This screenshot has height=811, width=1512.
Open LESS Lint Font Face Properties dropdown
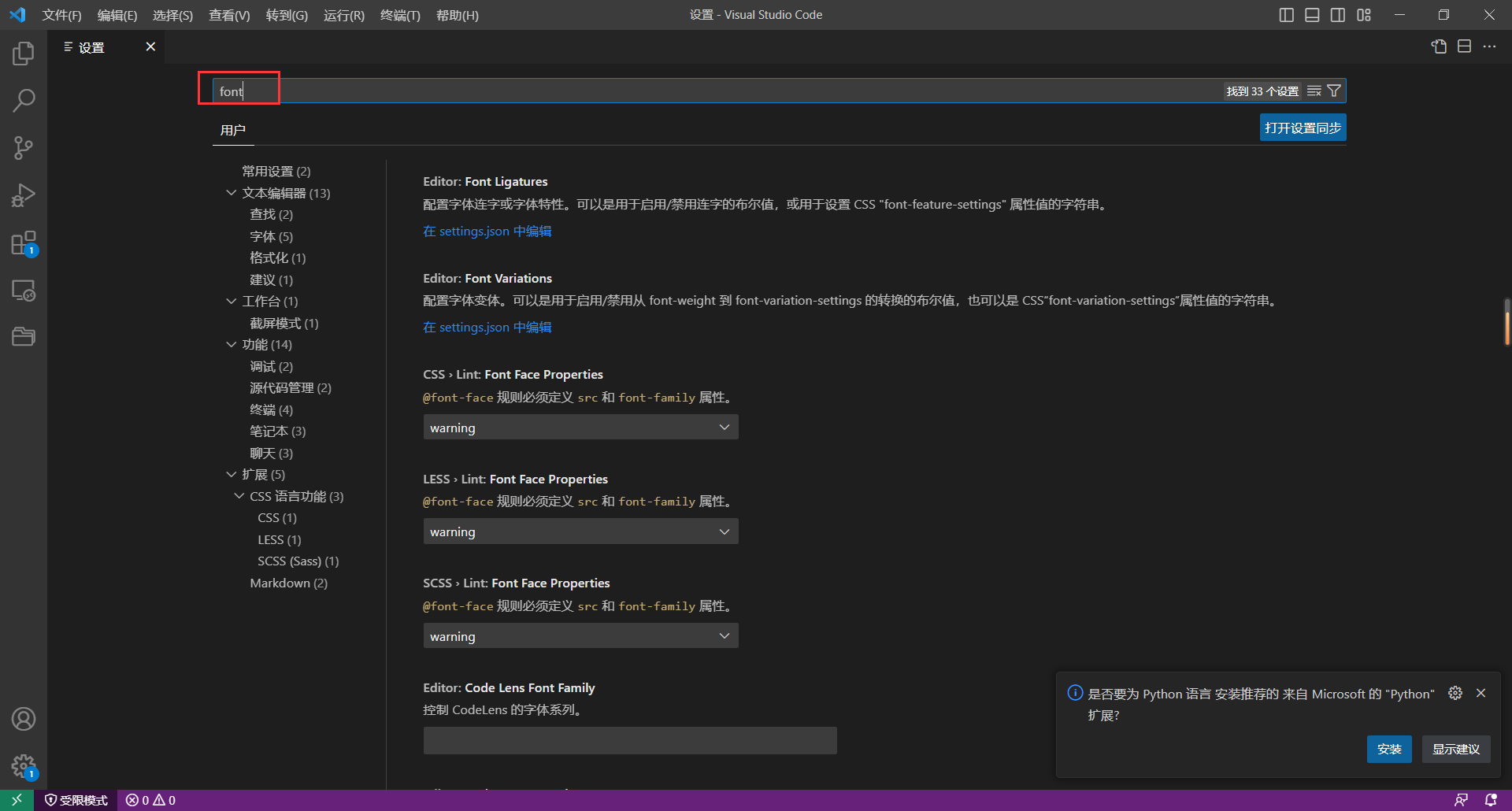pyautogui.click(x=580, y=531)
